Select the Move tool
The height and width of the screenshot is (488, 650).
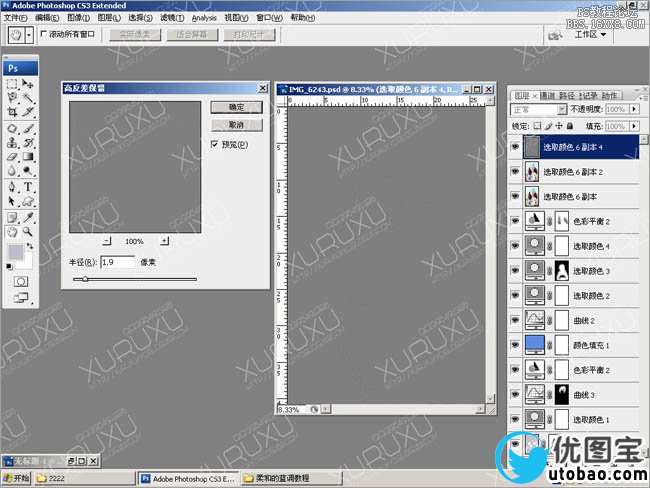[28, 84]
